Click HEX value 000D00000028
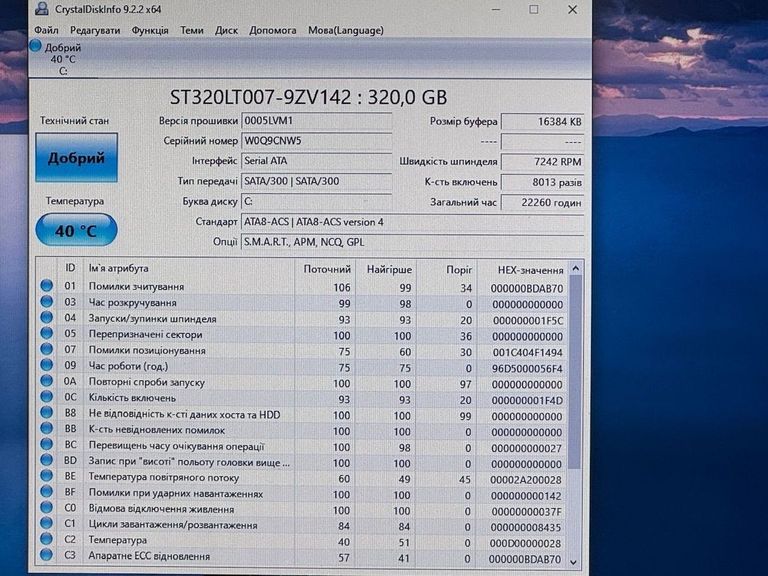 point(526,544)
